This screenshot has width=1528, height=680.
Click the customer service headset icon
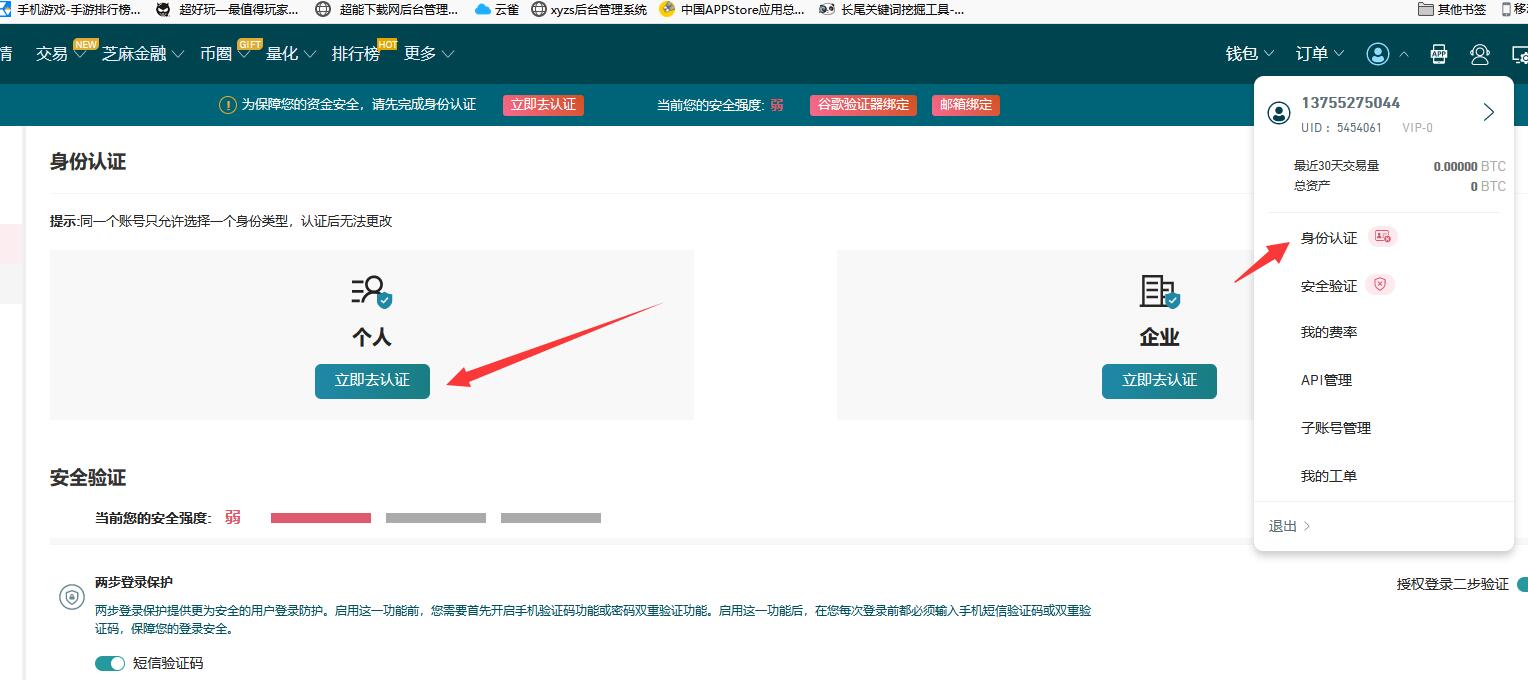click(1480, 54)
